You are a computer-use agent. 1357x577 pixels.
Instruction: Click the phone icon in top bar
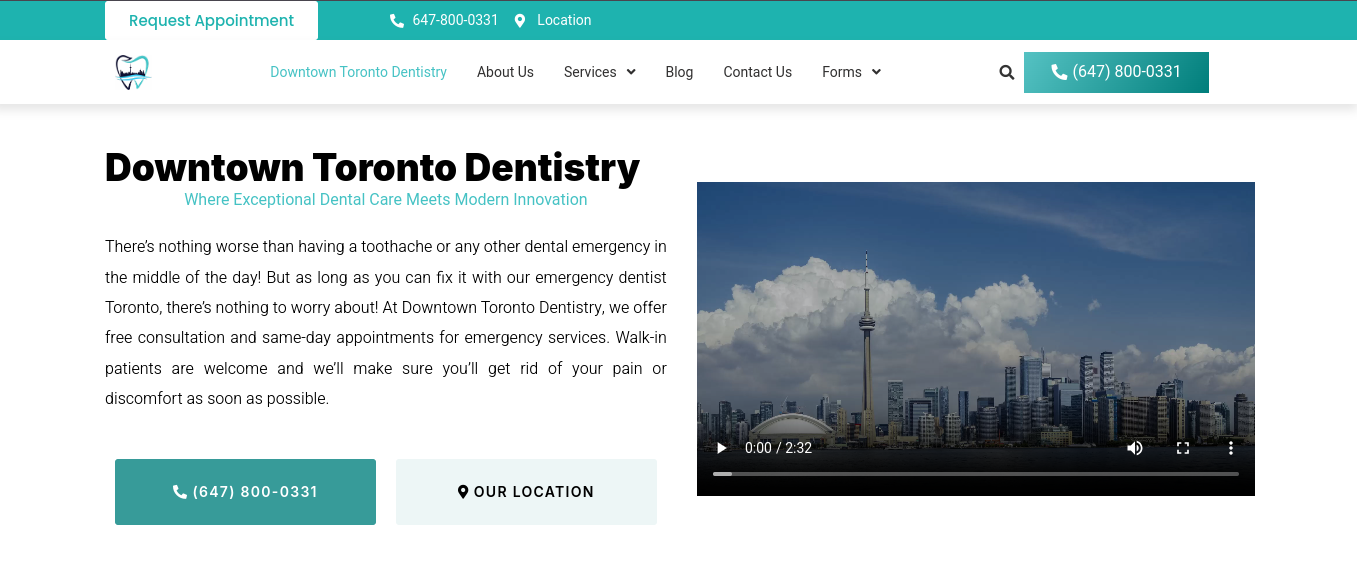397,21
